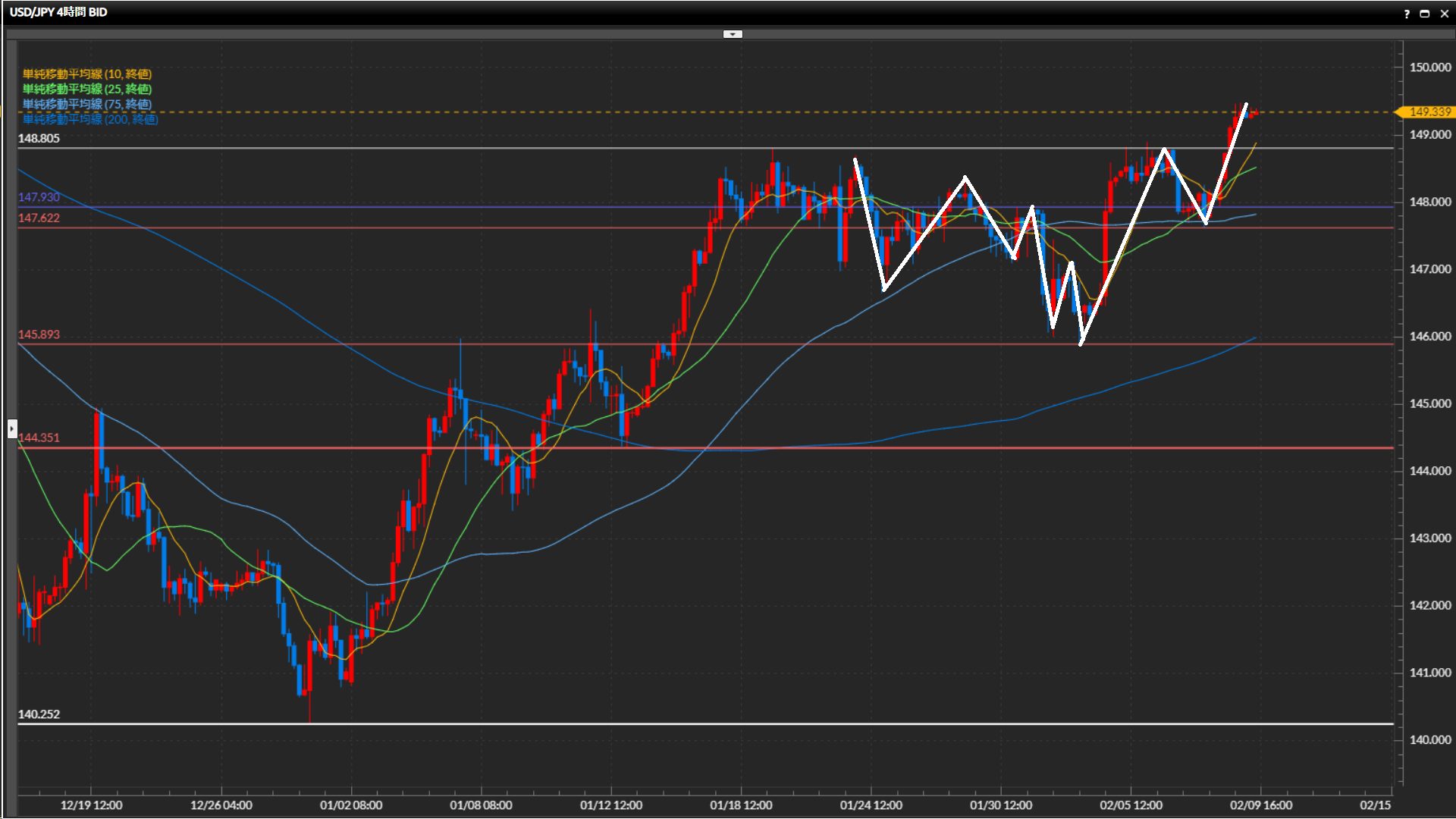The width and height of the screenshot is (1456, 819).
Task: Maximize the chart window
Action: coord(1425,14)
